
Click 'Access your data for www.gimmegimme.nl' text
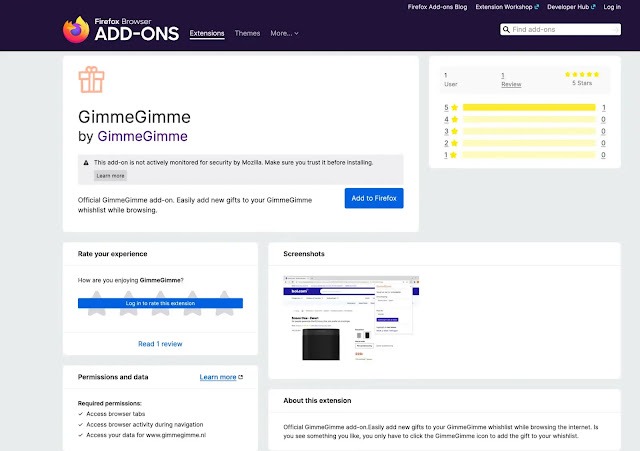146,435
